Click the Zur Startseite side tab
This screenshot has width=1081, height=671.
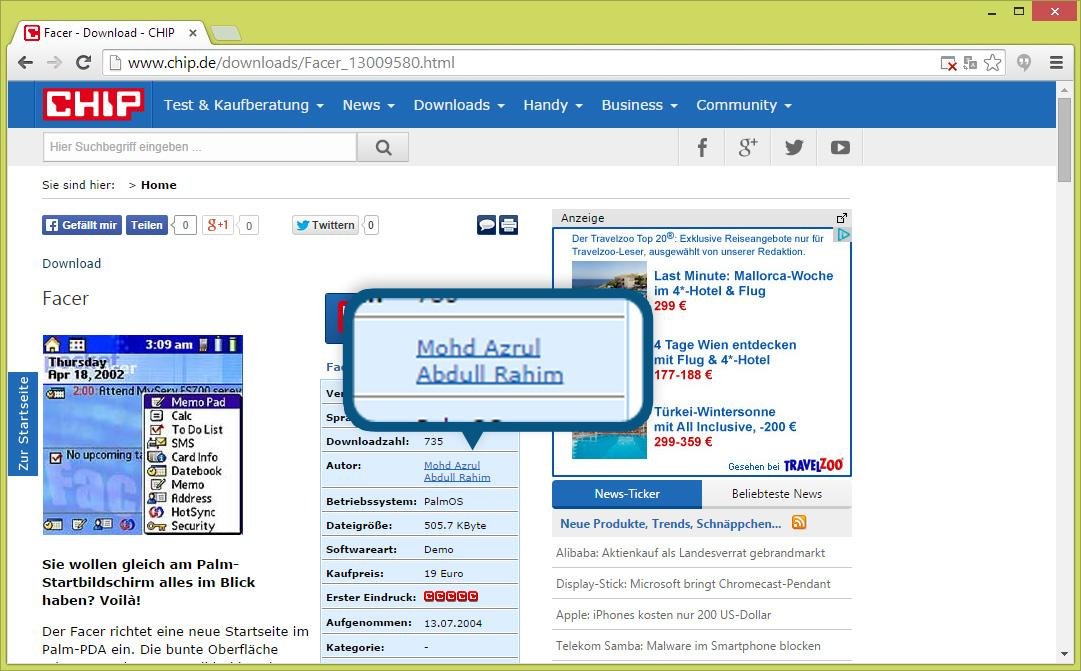click(x=23, y=423)
